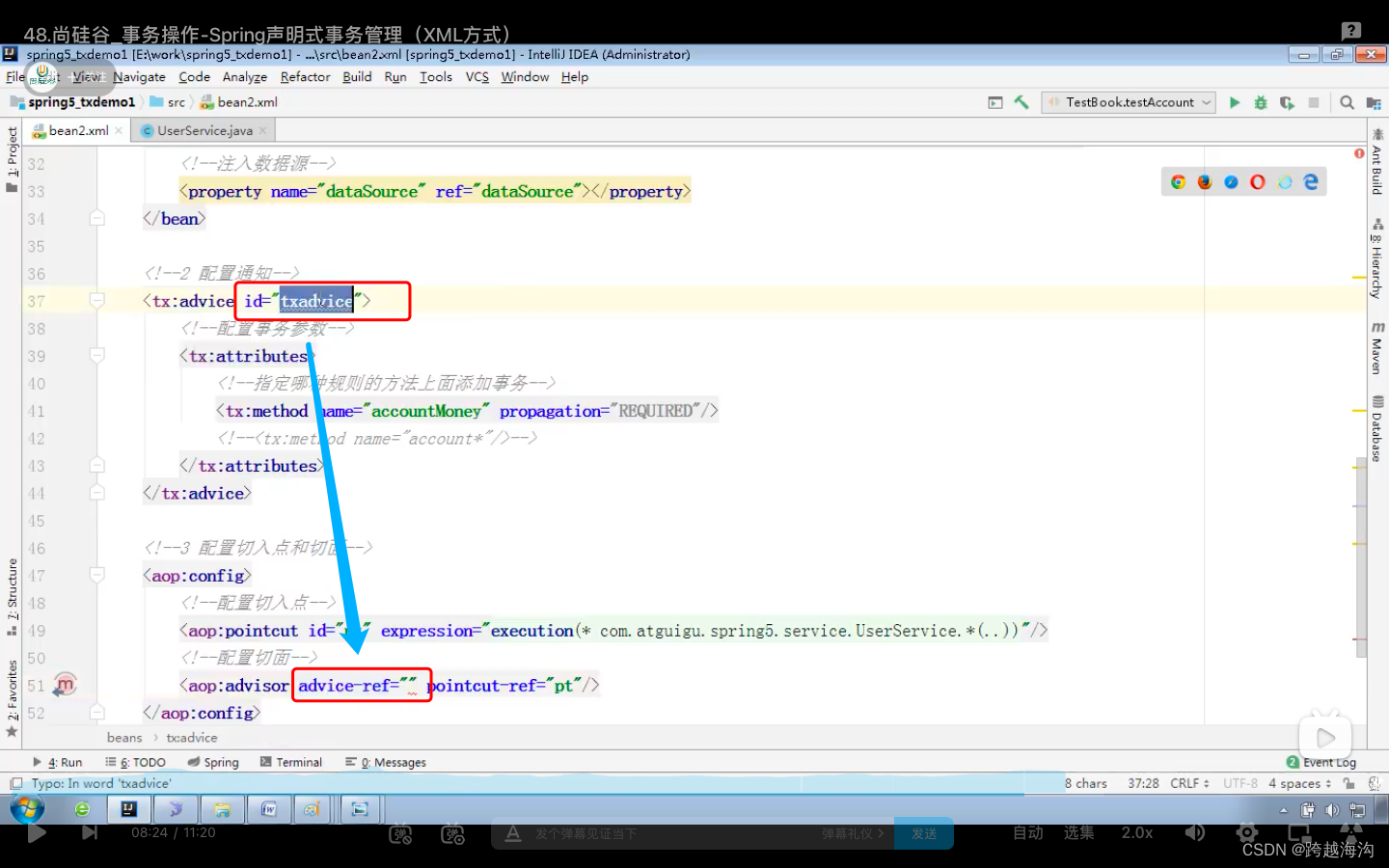Toggle the Favorites tool window strip button
This screenshot has width=1389, height=868.
point(12,698)
